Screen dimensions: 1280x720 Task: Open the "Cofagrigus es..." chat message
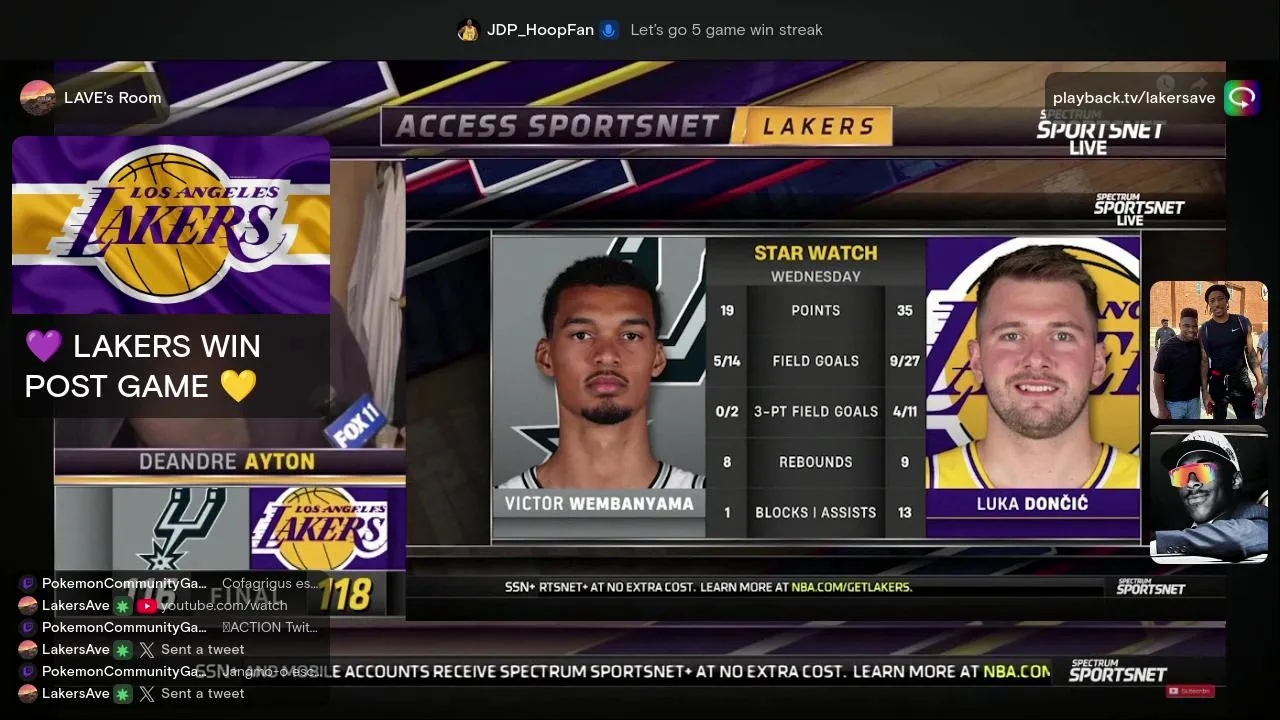click(270, 583)
